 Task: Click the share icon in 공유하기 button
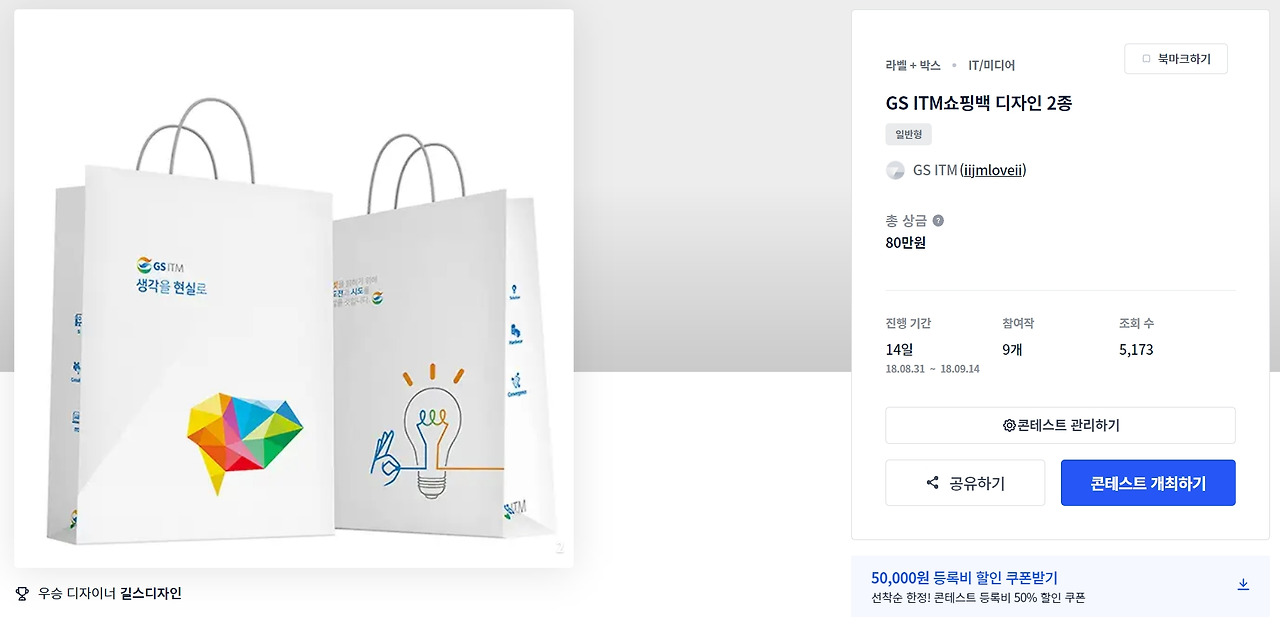[933, 483]
